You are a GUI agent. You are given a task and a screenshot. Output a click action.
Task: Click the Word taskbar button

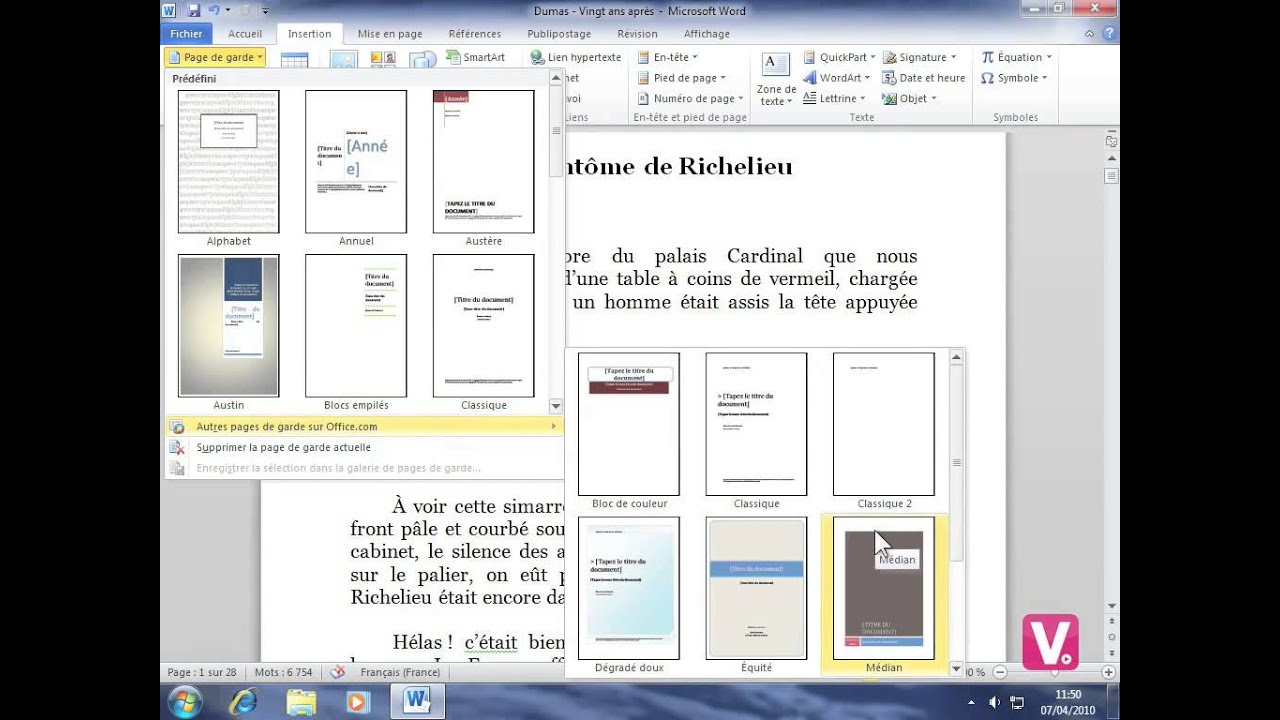click(416, 702)
